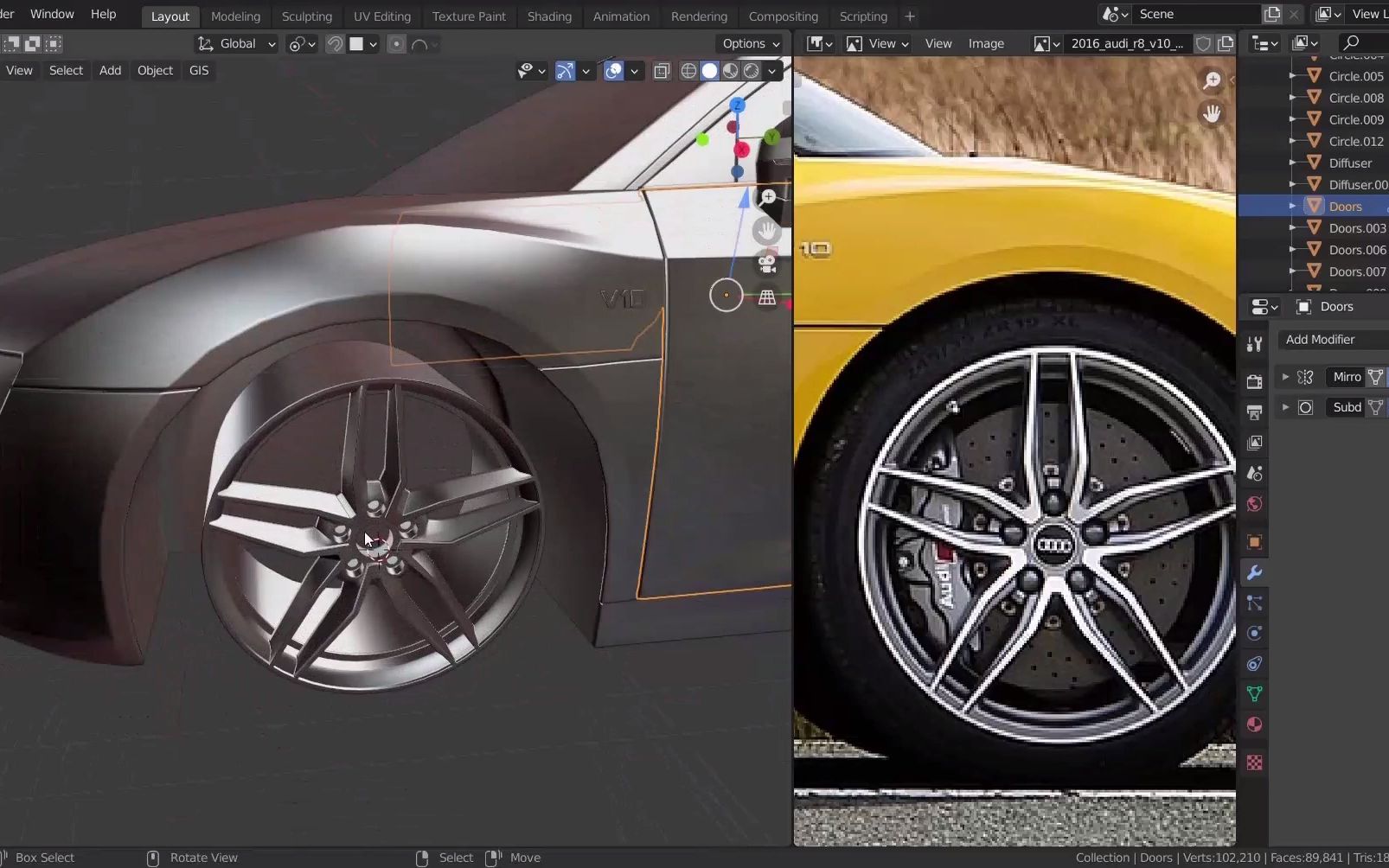Open the viewport Object menu
Image resolution: width=1389 pixels, height=868 pixels.
(x=155, y=71)
